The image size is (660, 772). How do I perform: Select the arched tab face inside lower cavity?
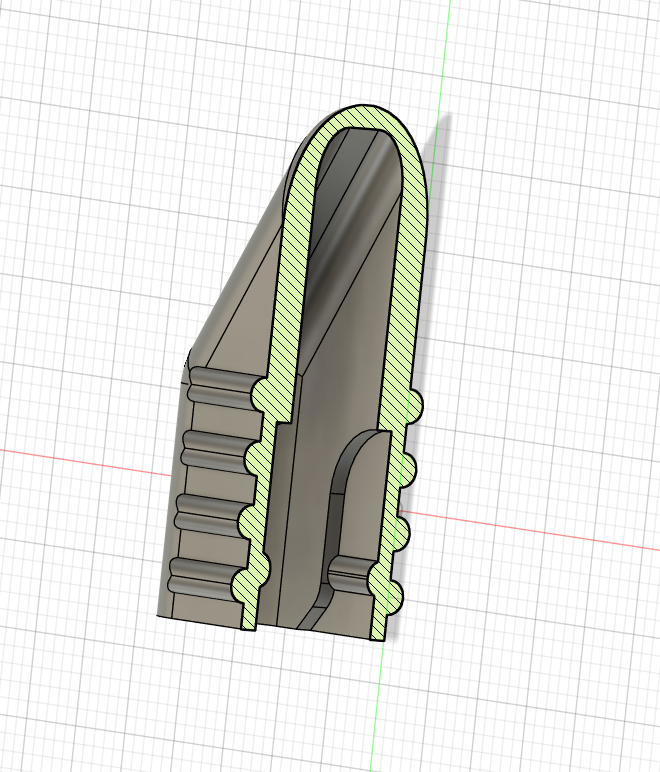click(x=363, y=497)
